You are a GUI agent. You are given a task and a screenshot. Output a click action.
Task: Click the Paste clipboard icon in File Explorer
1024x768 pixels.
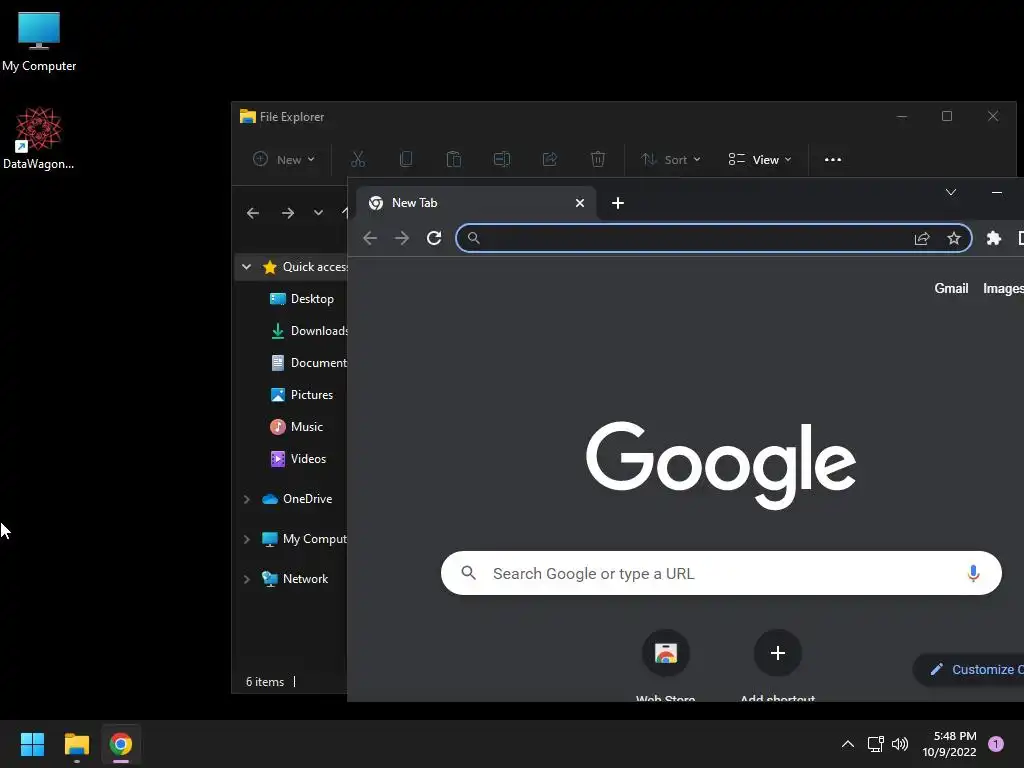point(454,159)
